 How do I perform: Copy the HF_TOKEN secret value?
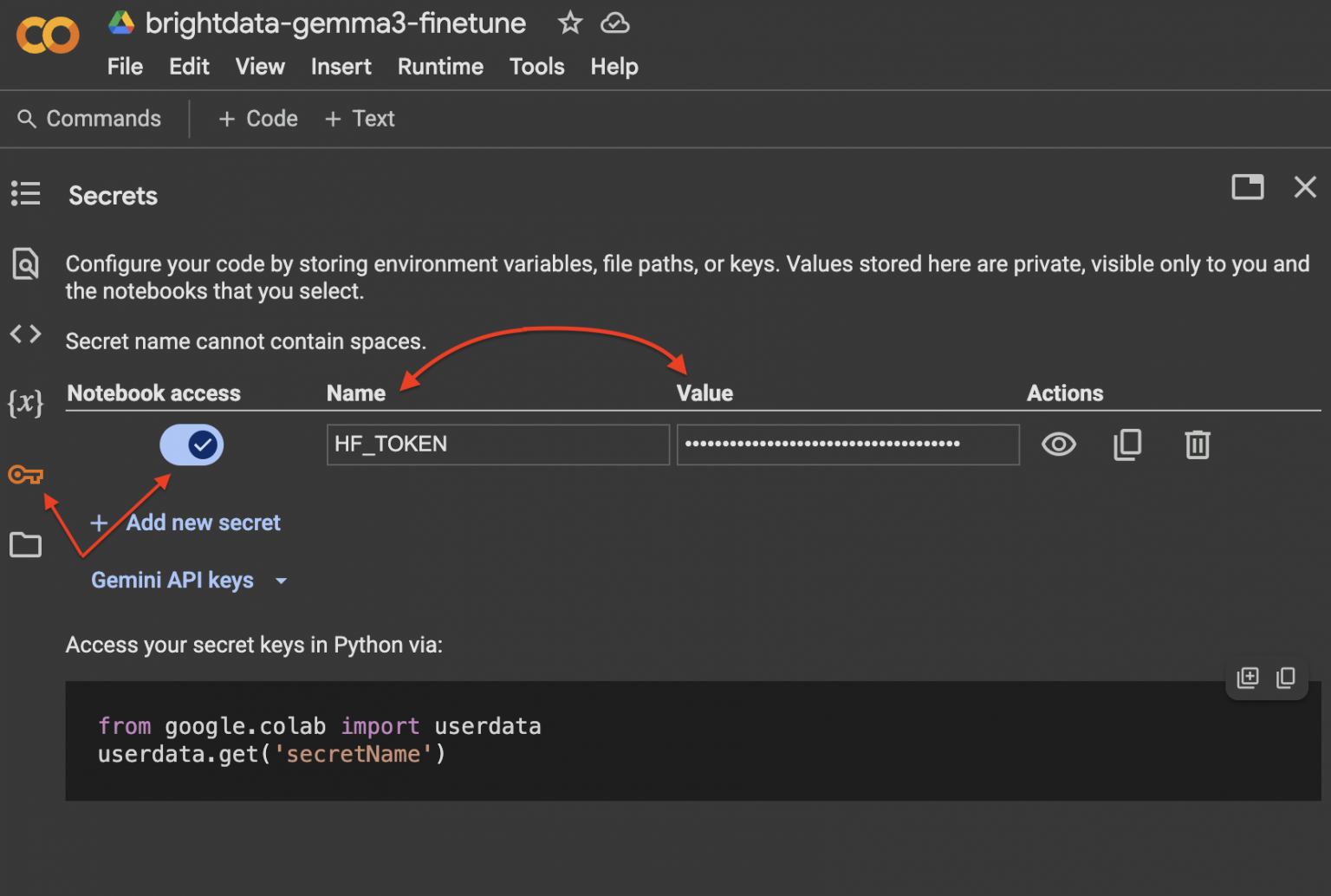(1127, 445)
